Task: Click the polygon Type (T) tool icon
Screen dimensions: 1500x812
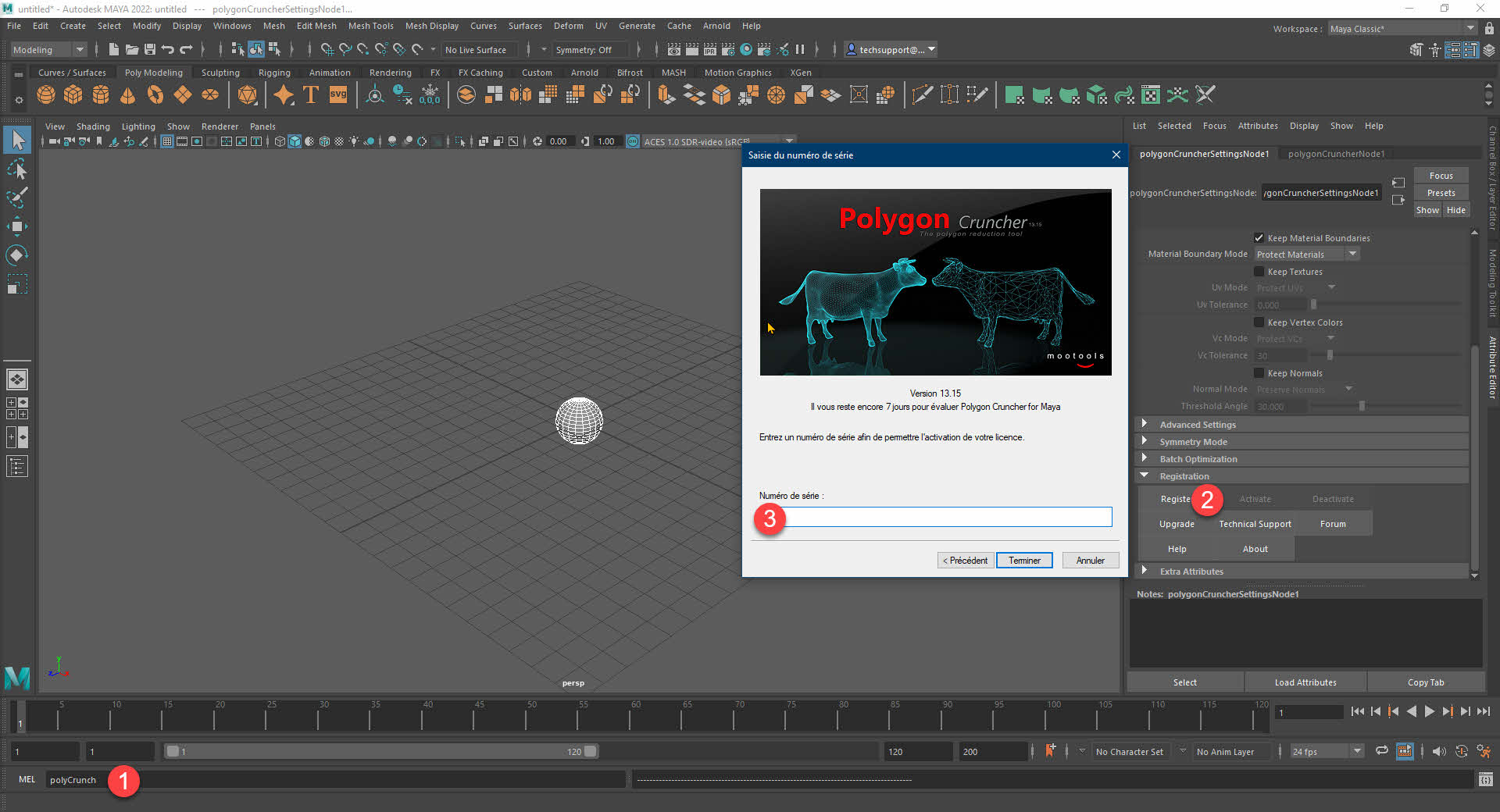Action: coord(310,95)
